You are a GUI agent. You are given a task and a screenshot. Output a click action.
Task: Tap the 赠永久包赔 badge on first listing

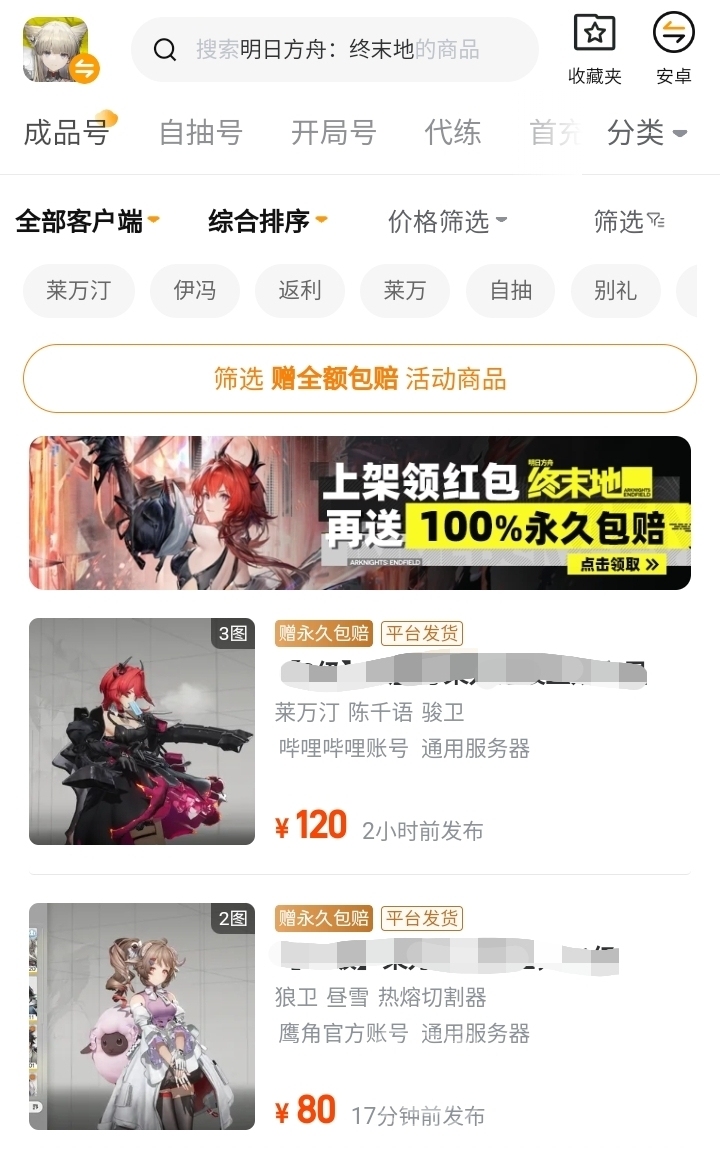tap(324, 633)
